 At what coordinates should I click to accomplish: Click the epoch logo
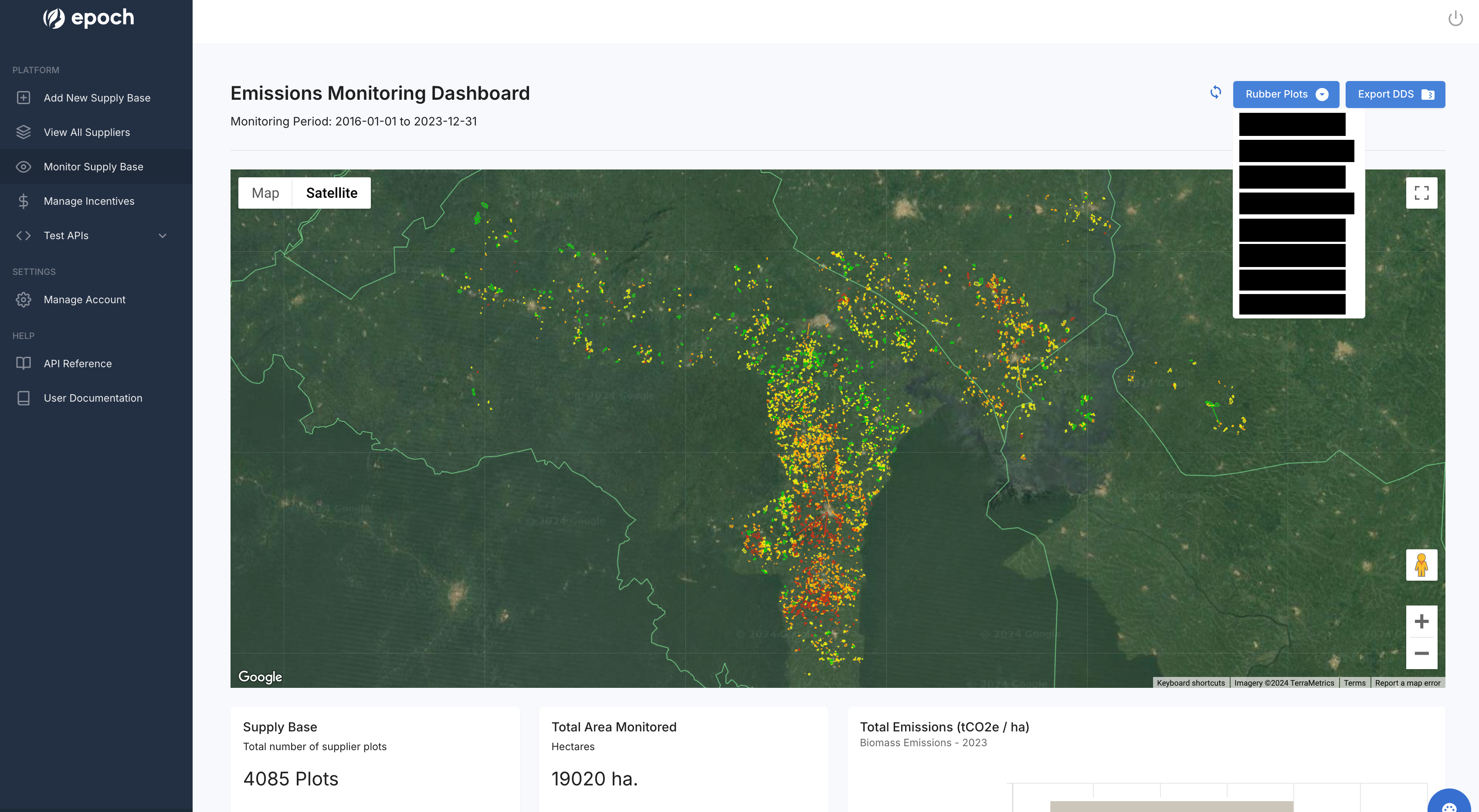[x=89, y=18]
